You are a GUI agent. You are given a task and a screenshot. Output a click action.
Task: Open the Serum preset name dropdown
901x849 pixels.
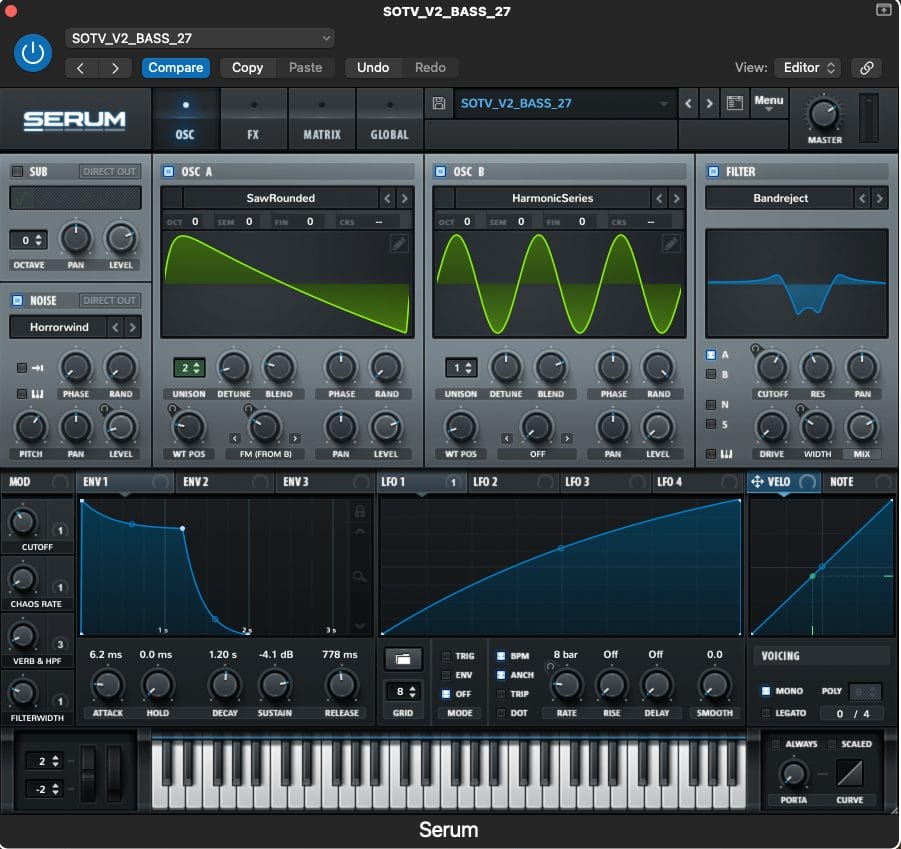coord(563,103)
